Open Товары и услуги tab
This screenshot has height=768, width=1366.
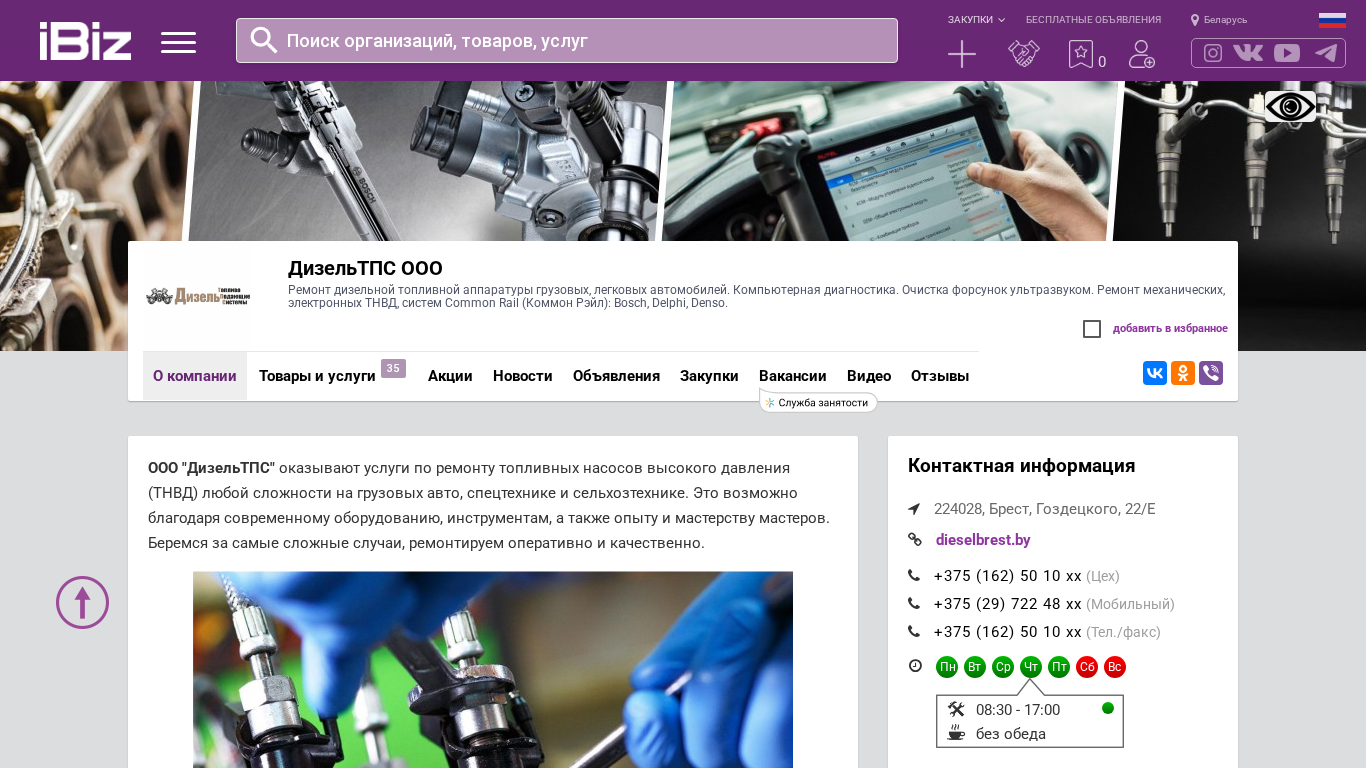[317, 376]
